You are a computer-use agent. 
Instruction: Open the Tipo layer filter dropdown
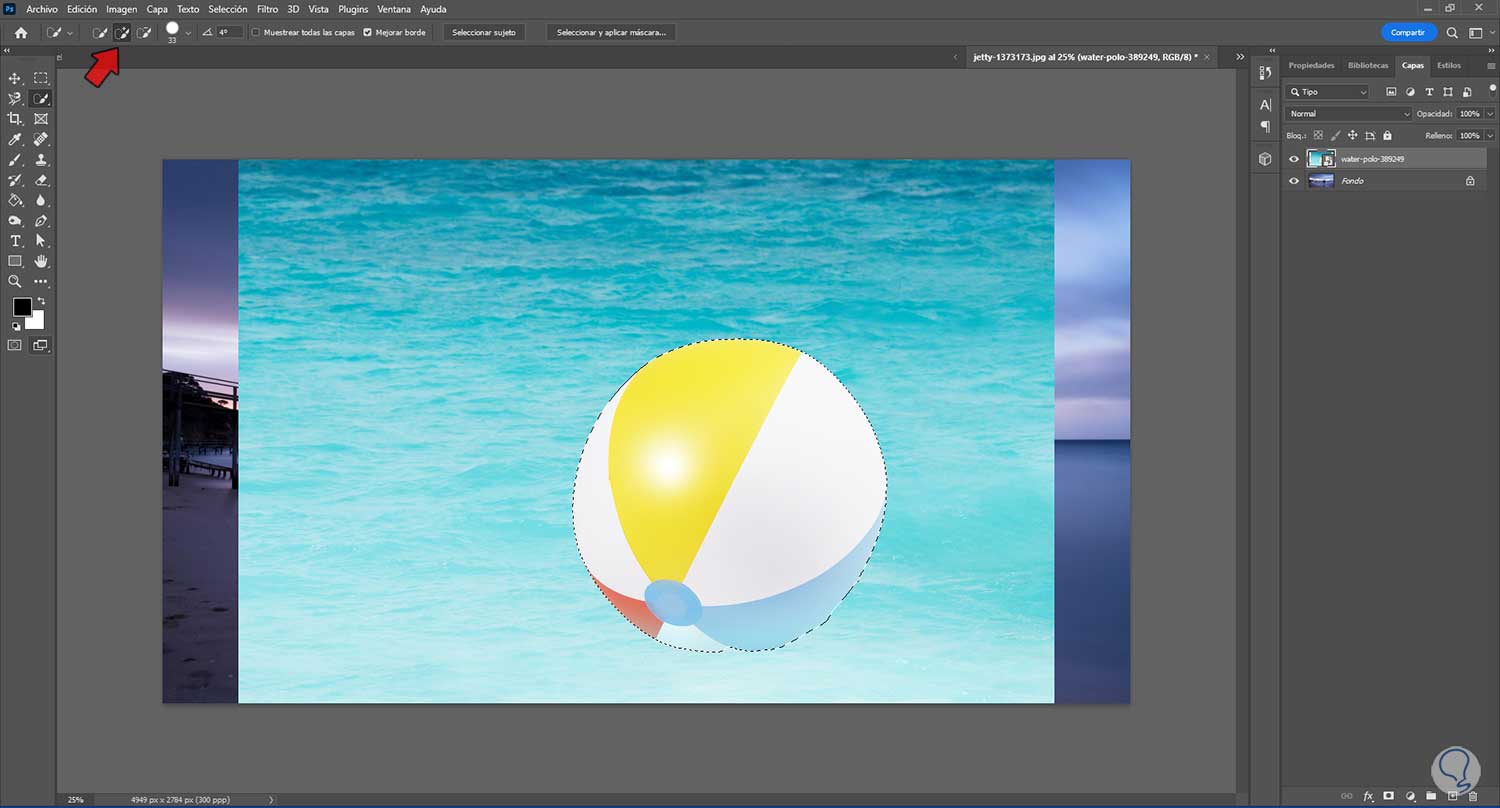[1328, 92]
